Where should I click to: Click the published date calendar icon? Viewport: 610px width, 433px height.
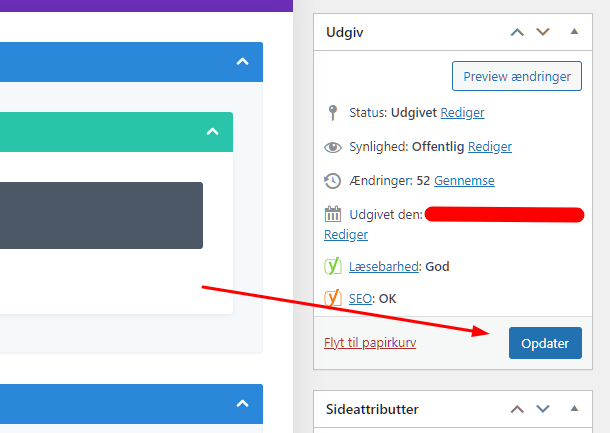(x=333, y=214)
